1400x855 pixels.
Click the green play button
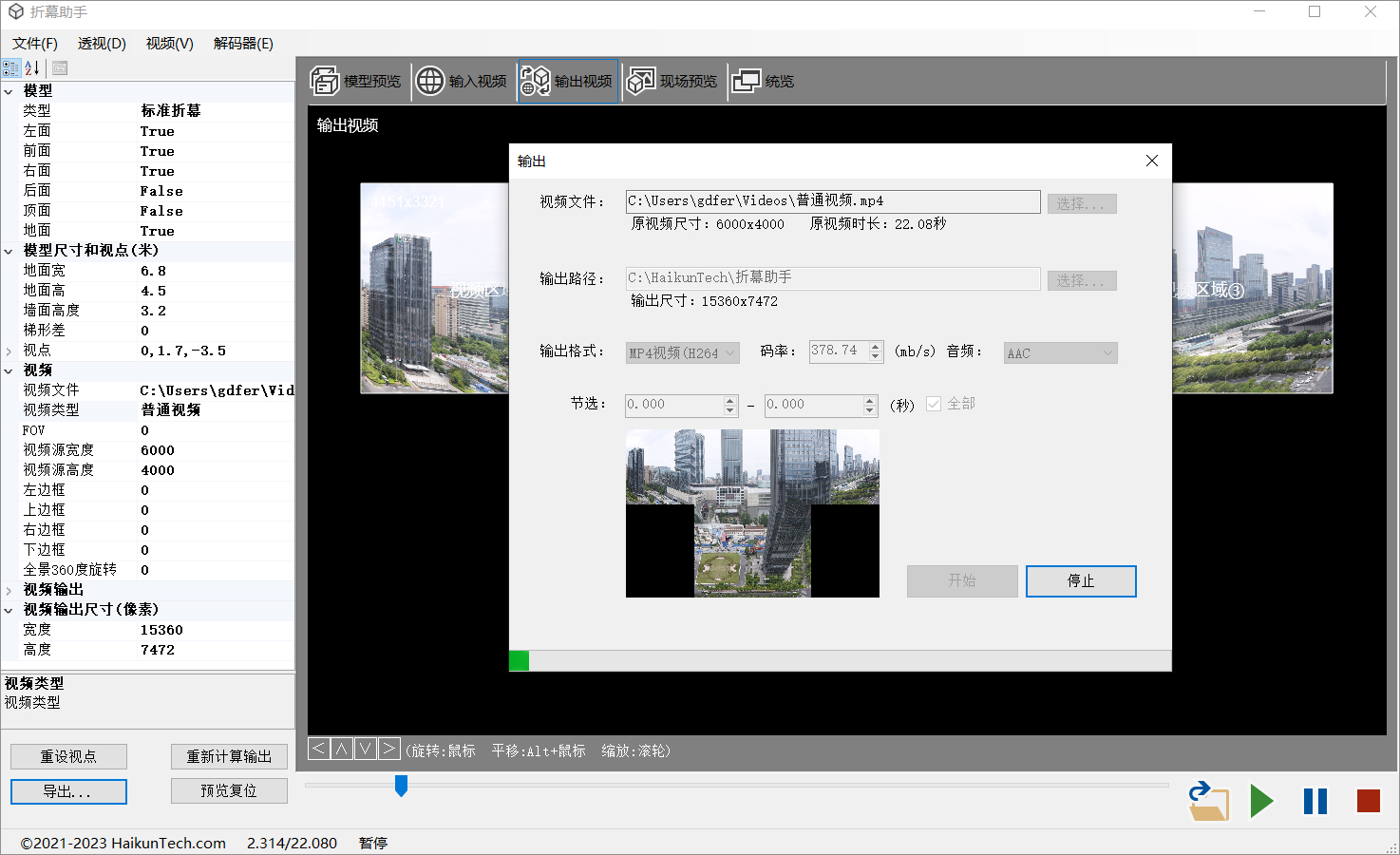[1261, 802]
